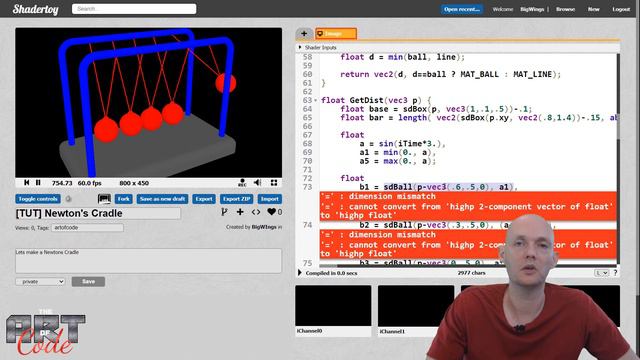Viewport: 640px width, 360px height.
Task: Compile shader with play arrow
Action: (300, 273)
